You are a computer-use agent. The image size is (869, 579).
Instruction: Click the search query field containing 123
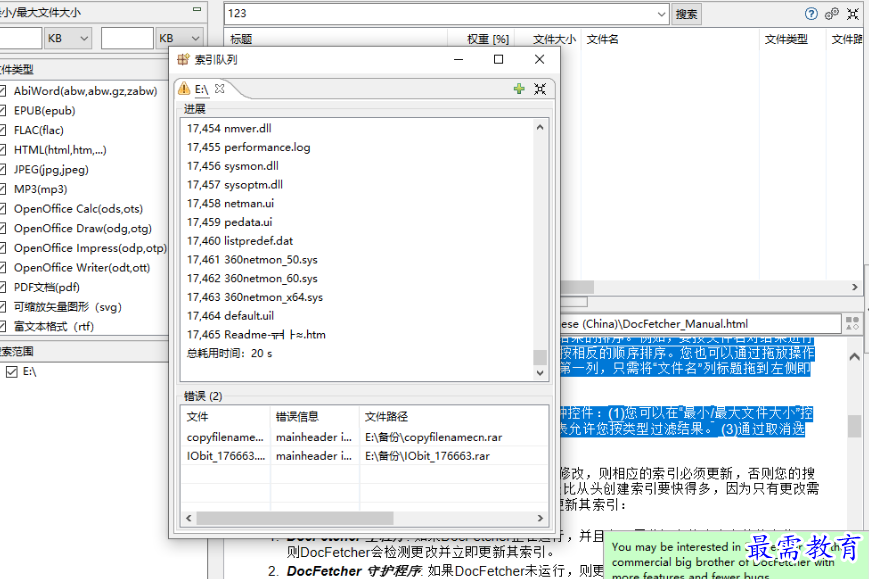point(439,14)
